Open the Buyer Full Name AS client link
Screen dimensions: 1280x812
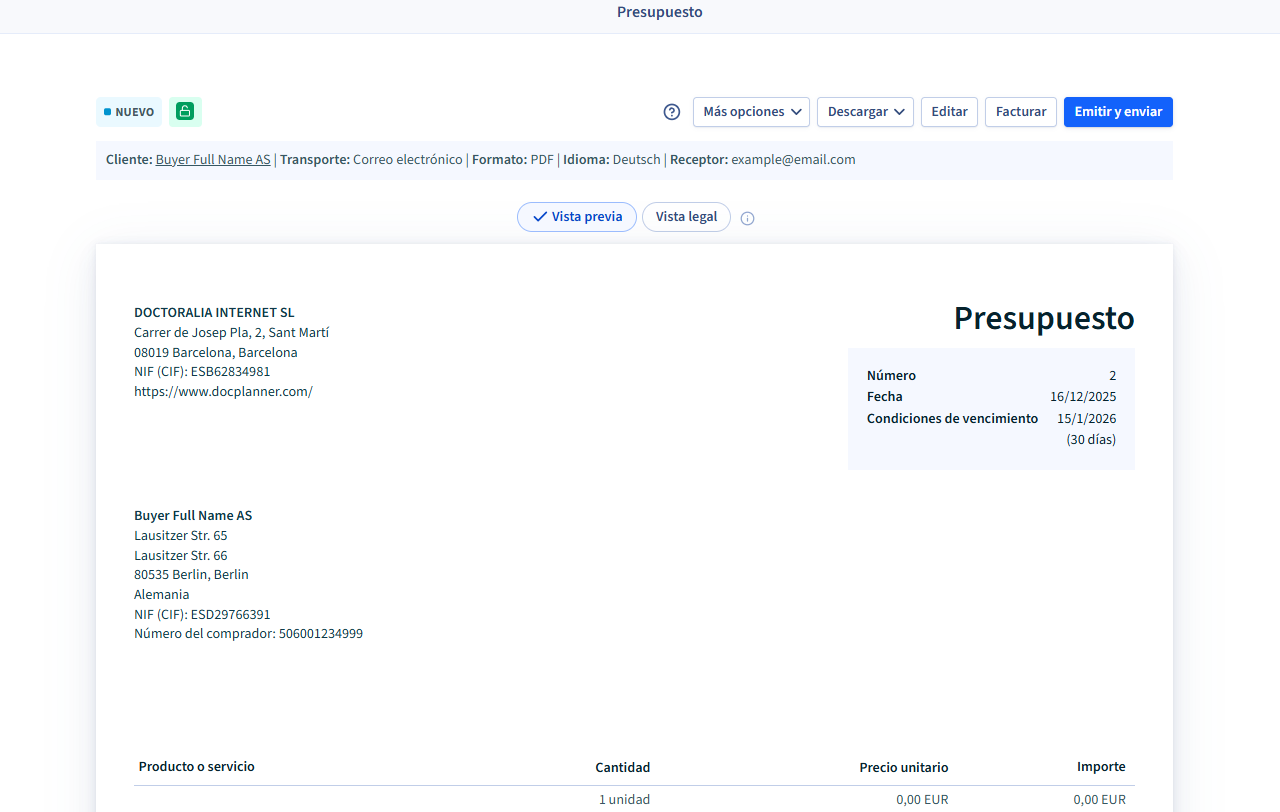(212, 159)
